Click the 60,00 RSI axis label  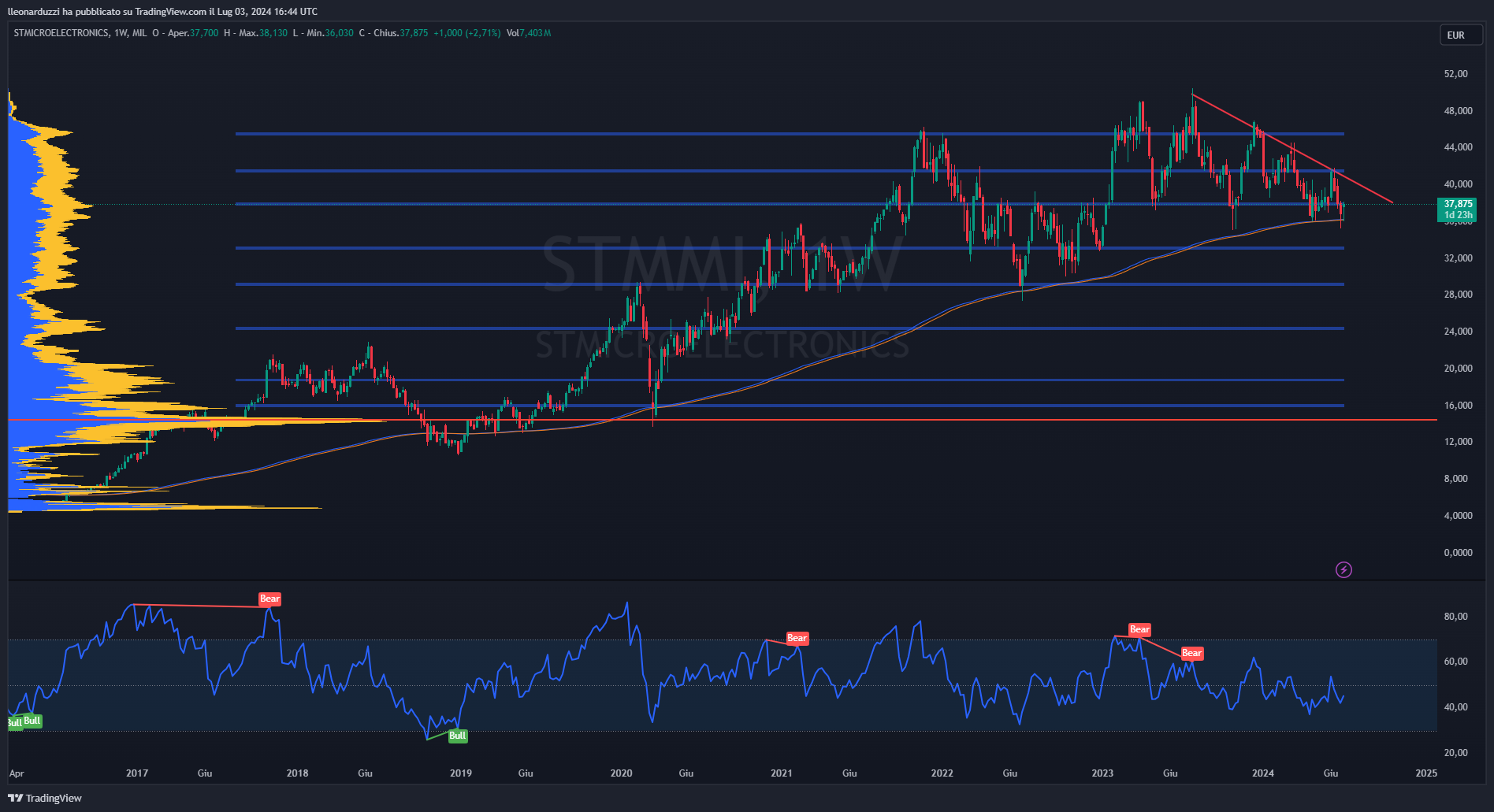tap(1455, 662)
